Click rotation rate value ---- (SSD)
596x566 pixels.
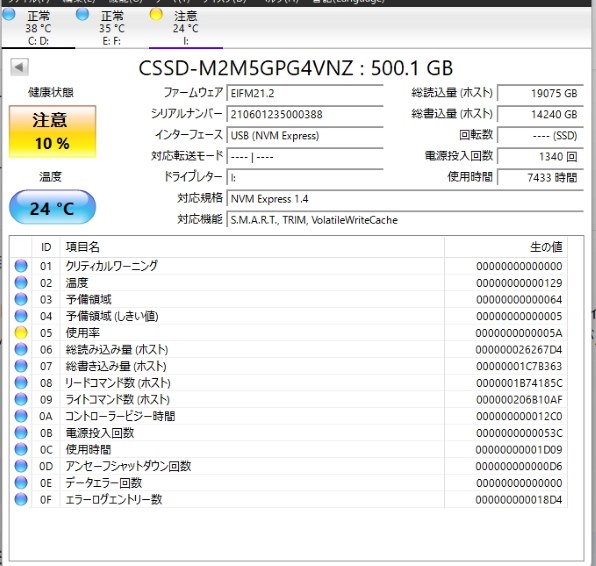point(540,136)
